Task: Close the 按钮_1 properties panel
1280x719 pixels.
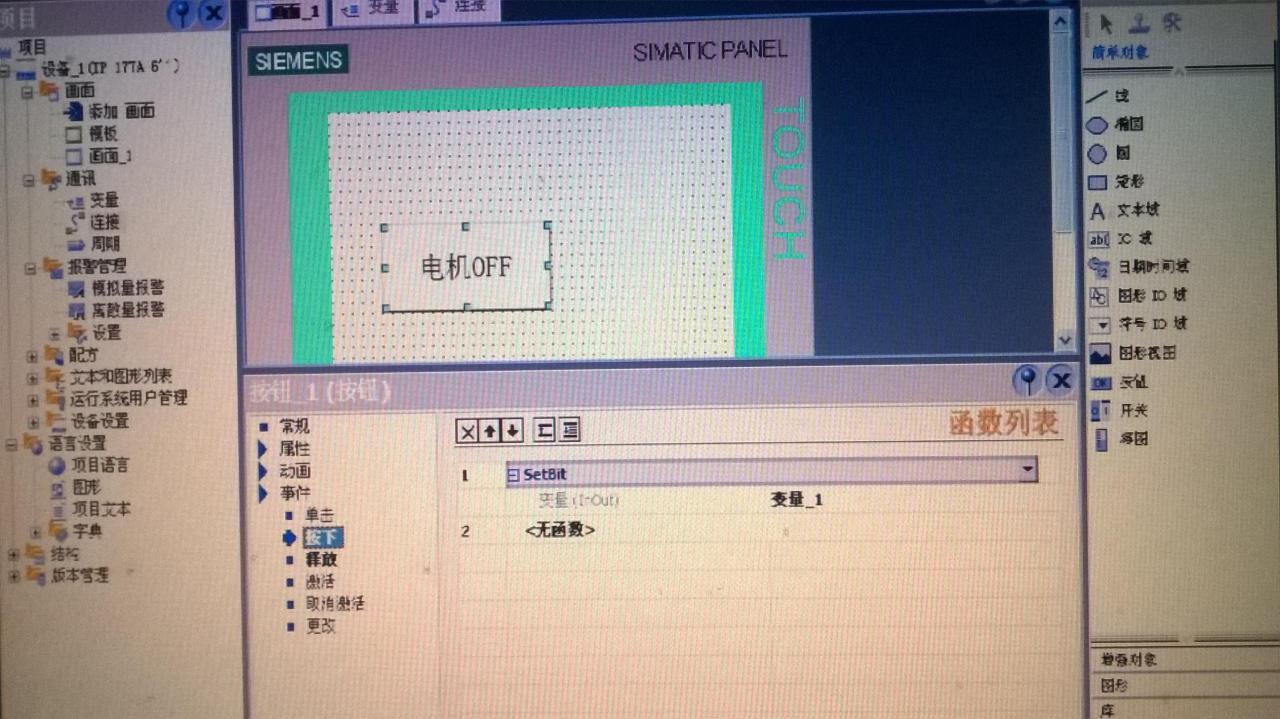Action: tap(1060, 380)
